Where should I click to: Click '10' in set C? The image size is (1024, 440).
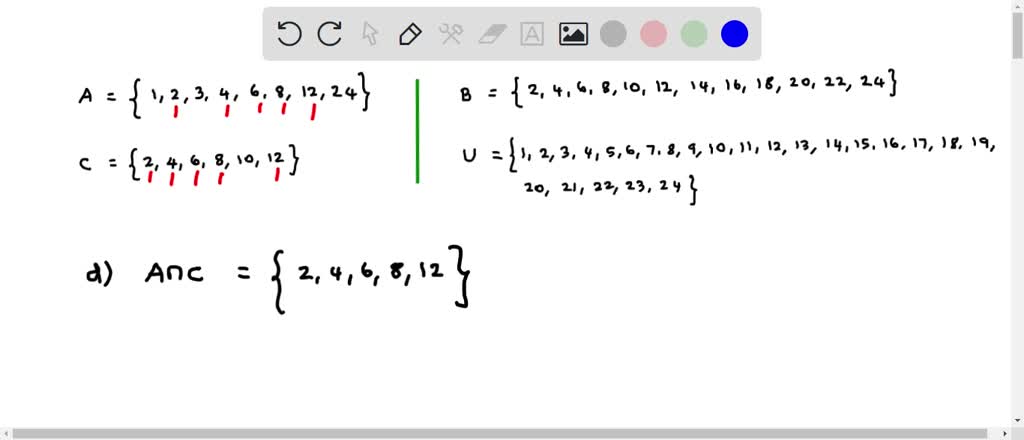(248, 159)
